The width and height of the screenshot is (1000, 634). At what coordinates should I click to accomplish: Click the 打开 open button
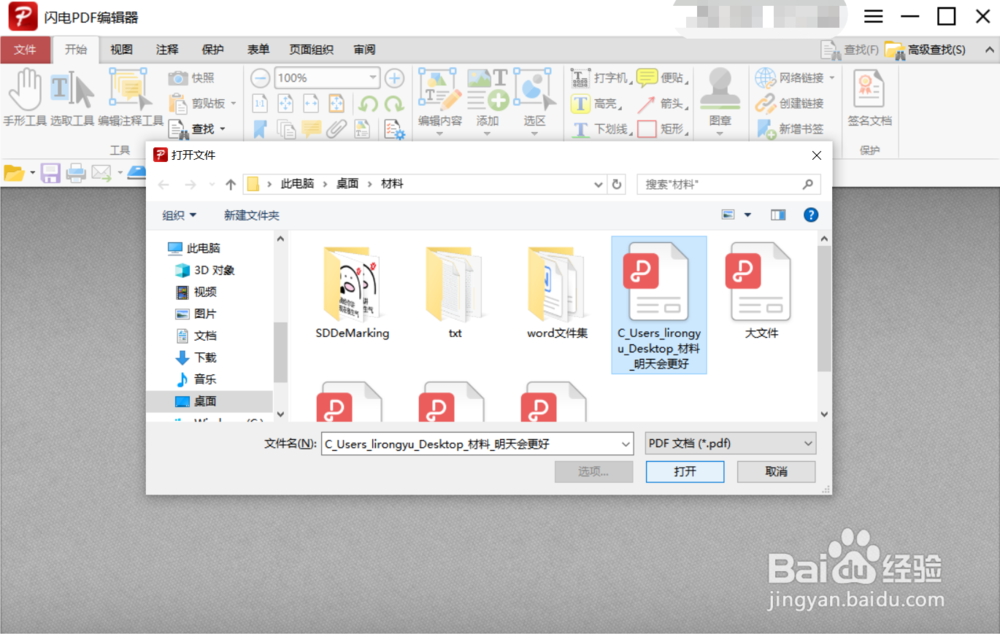pos(685,471)
